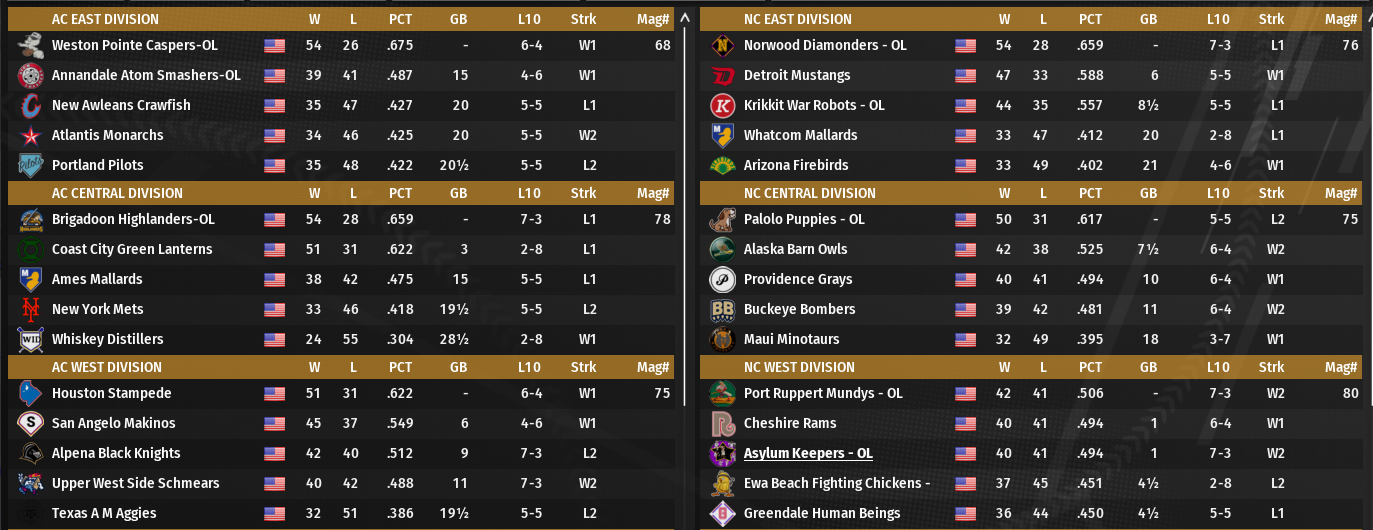Image resolution: width=1373 pixels, height=530 pixels.
Task: Click the Weston Pointe Caspers team logo
Action: coord(30,45)
